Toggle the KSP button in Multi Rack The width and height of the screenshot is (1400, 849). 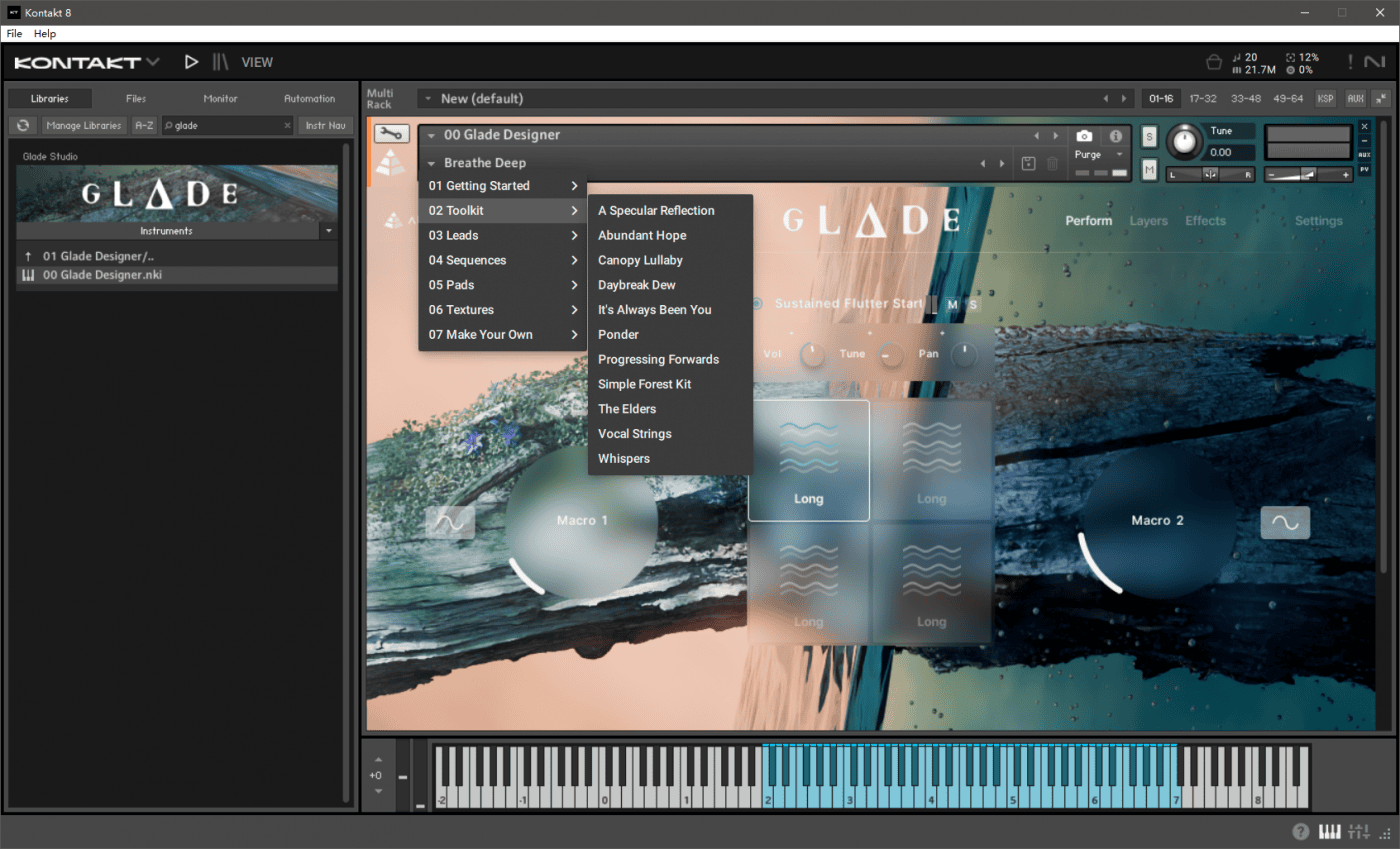point(1325,99)
